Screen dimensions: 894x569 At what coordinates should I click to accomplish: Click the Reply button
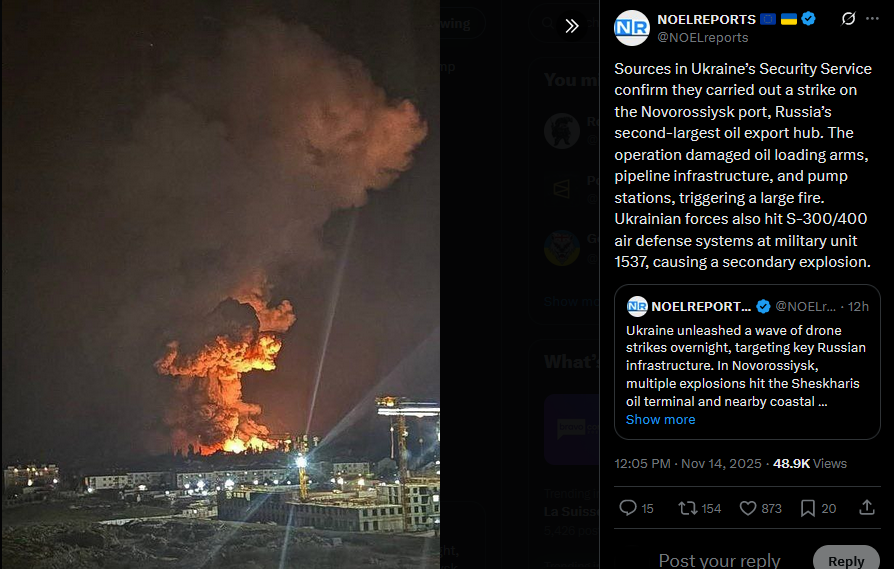(846, 559)
